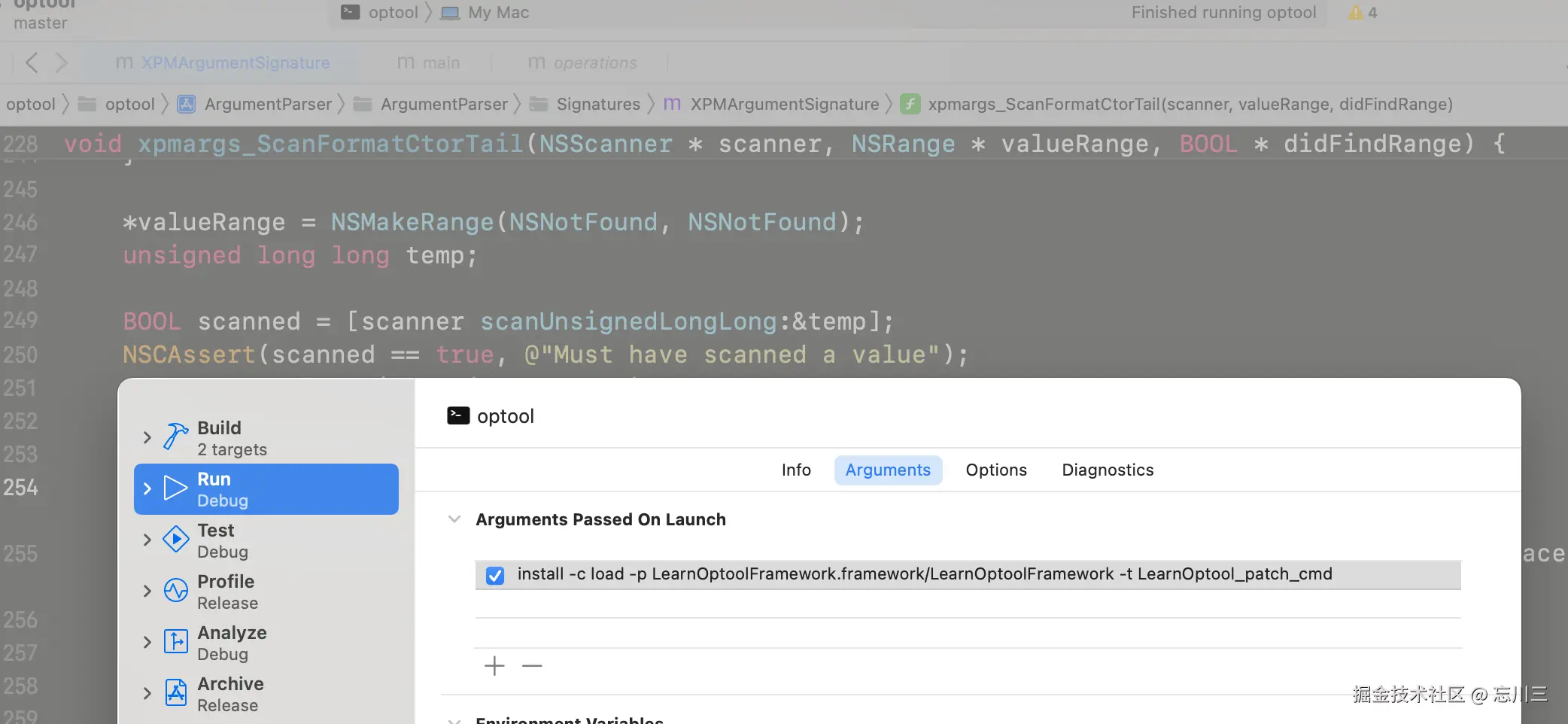1568x724 pixels.
Task: Open the Diagnostics tab
Action: (x=1108, y=470)
